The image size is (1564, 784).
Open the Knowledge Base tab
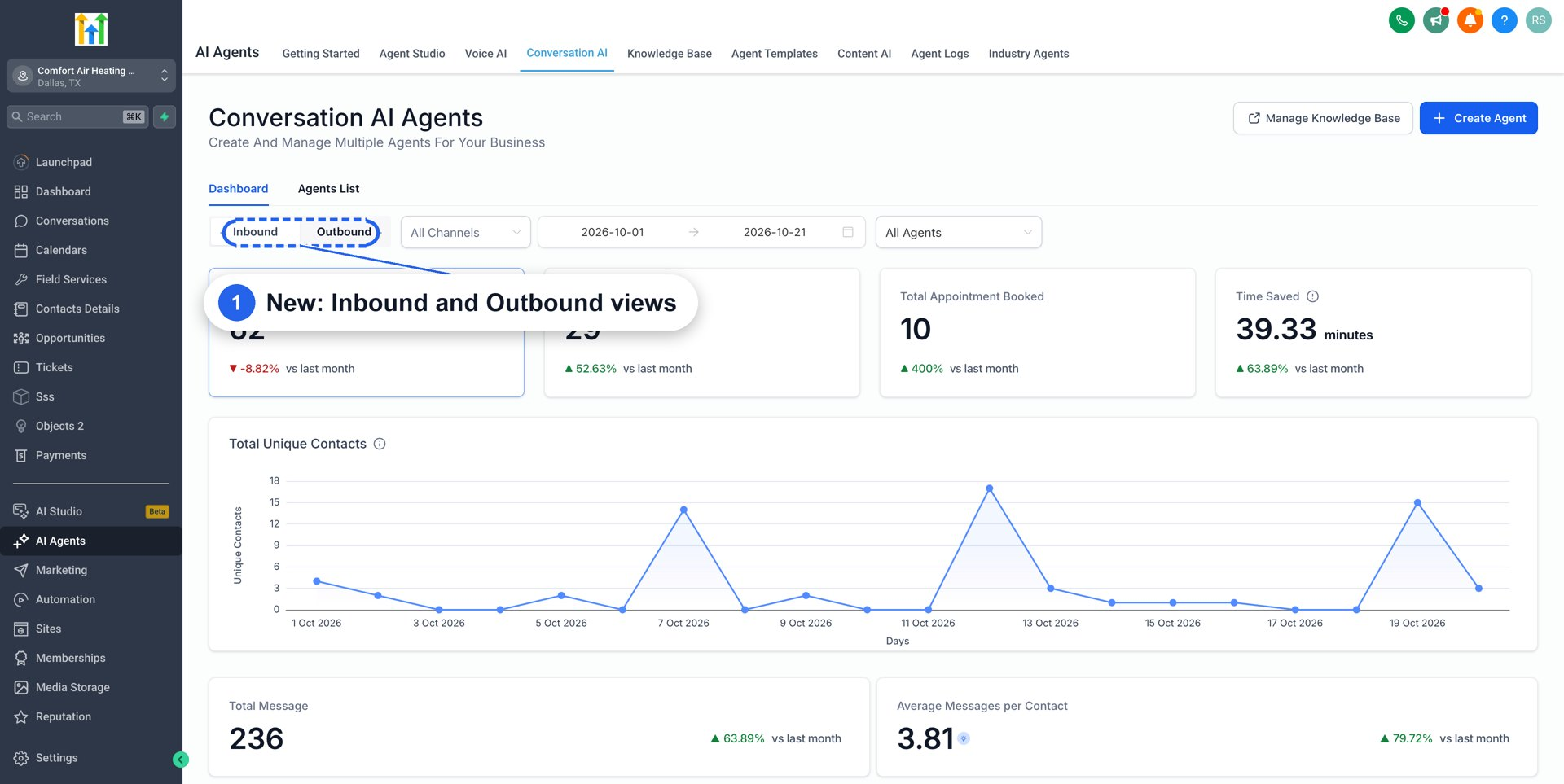[x=669, y=54]
